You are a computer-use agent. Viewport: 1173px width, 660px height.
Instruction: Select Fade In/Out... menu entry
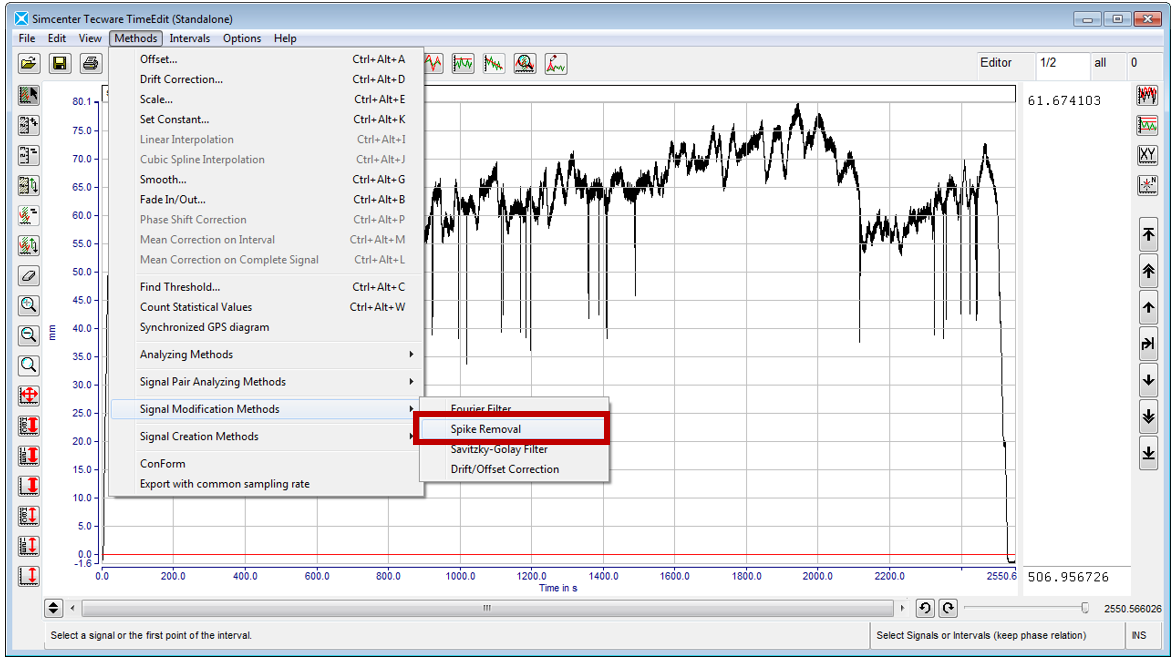266,199
